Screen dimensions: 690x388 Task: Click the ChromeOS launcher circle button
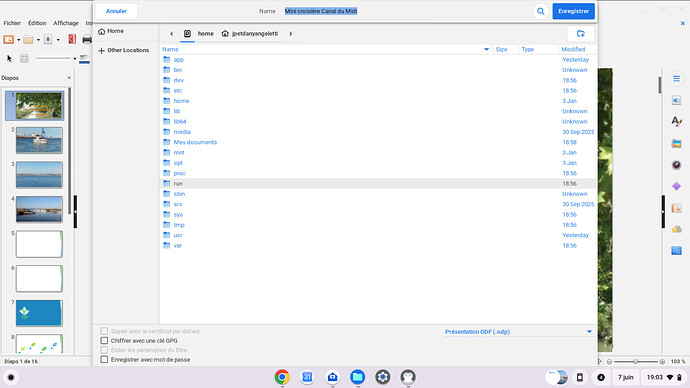[x=11, y=377]
